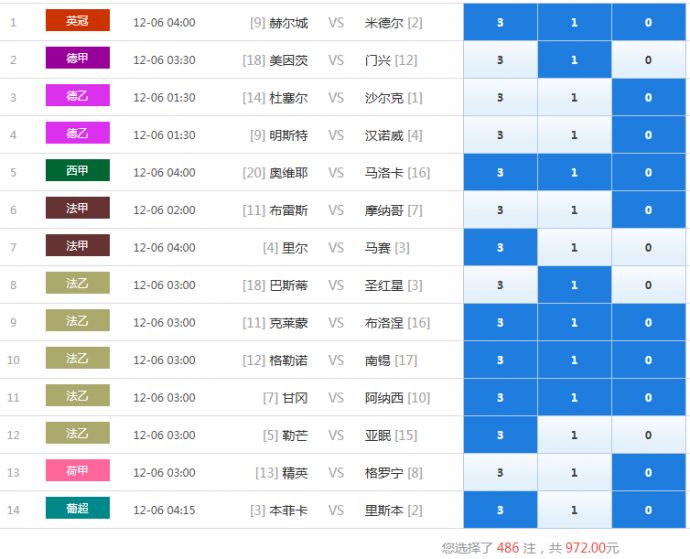Toggle the 1 (draw) cell for 美因茨 vs 门兴
Viewport: 690px width, 559px height.
[574, 60]
